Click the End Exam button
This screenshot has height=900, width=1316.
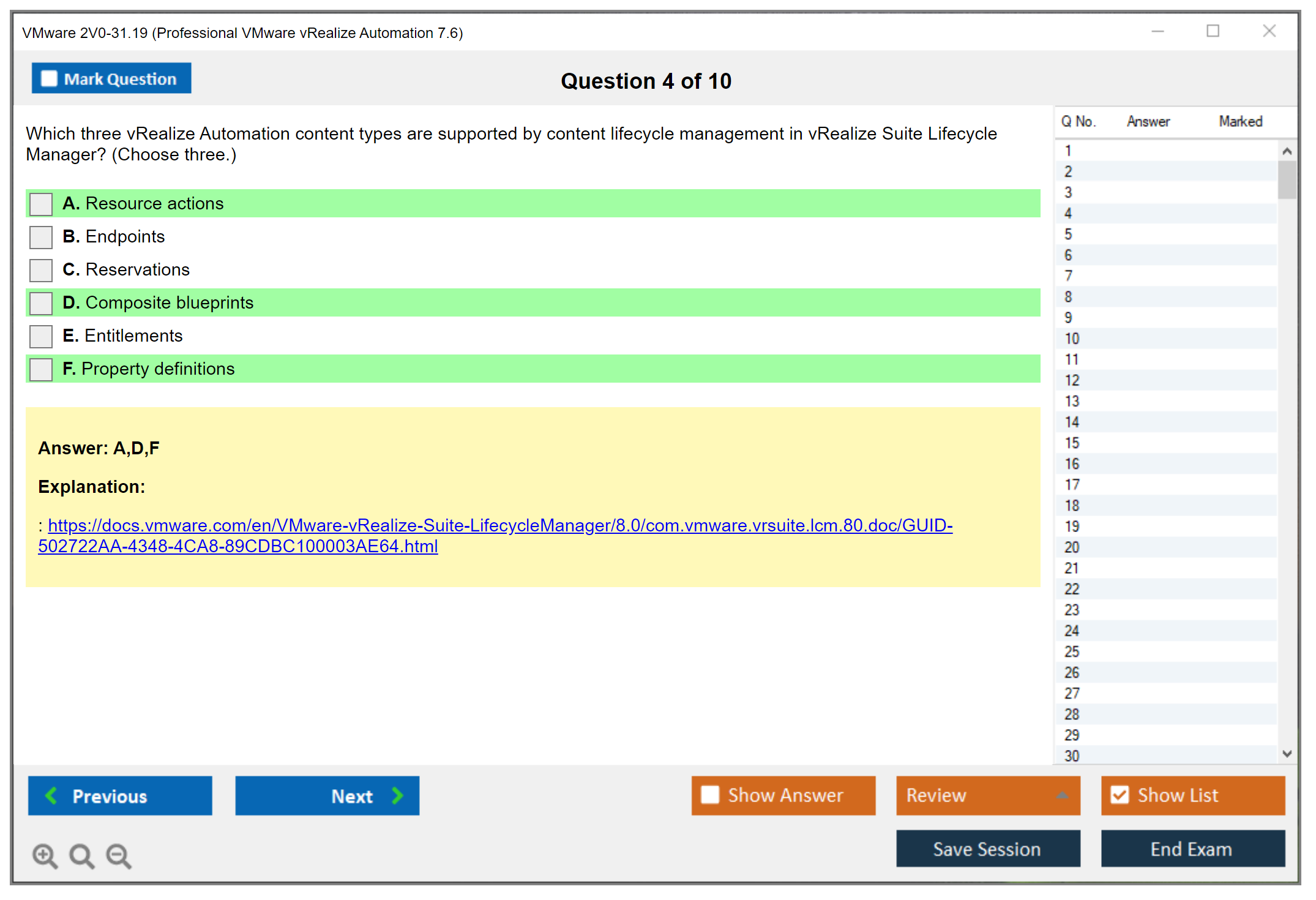point(1192,849)
